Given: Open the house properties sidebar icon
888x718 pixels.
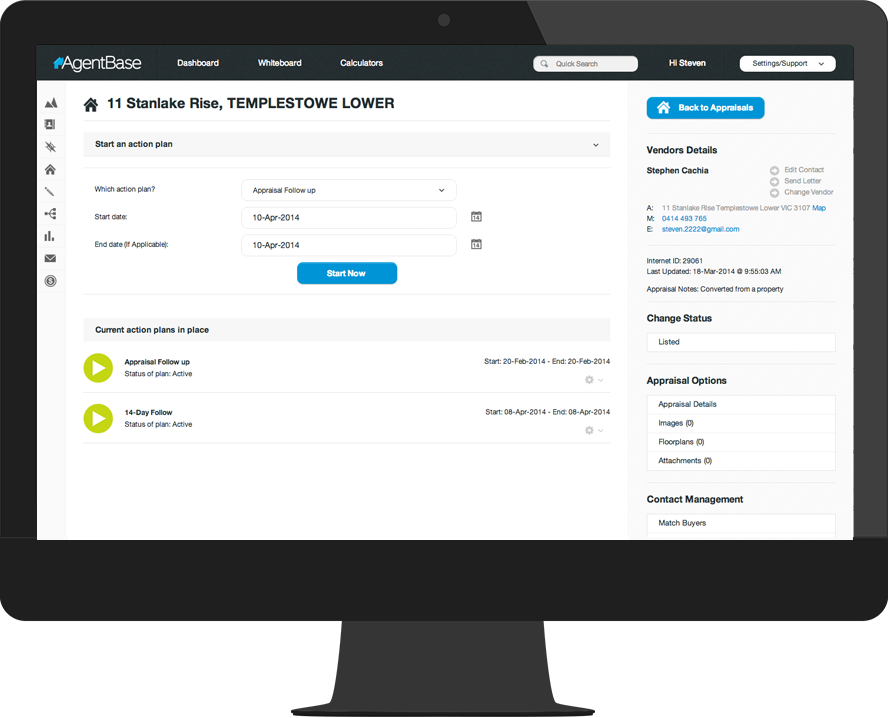Looking at the screenshot, I should click(50, 169).
